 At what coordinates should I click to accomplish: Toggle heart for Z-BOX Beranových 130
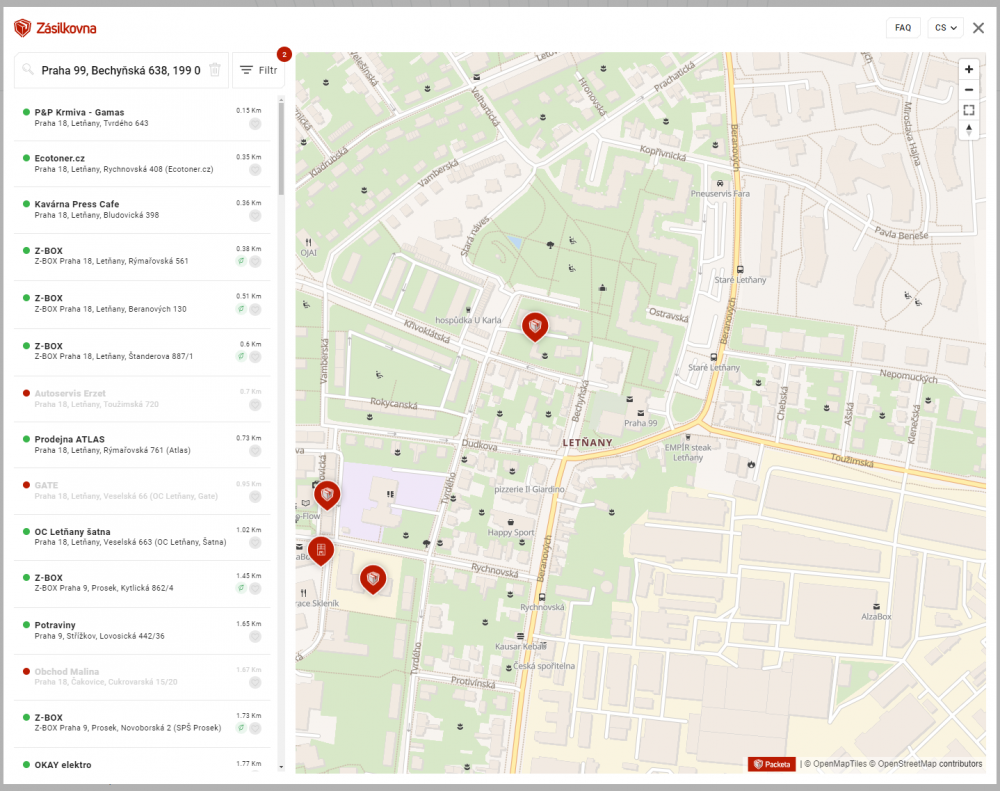click(255, 309)
